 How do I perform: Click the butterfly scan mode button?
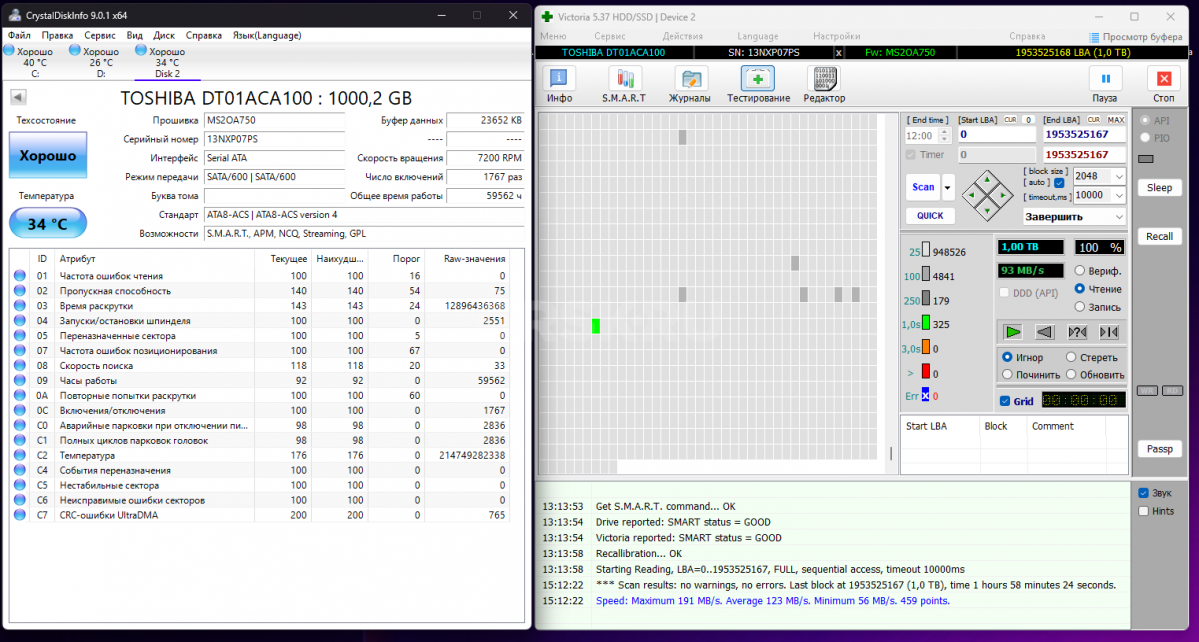(x=1109, y=332)
